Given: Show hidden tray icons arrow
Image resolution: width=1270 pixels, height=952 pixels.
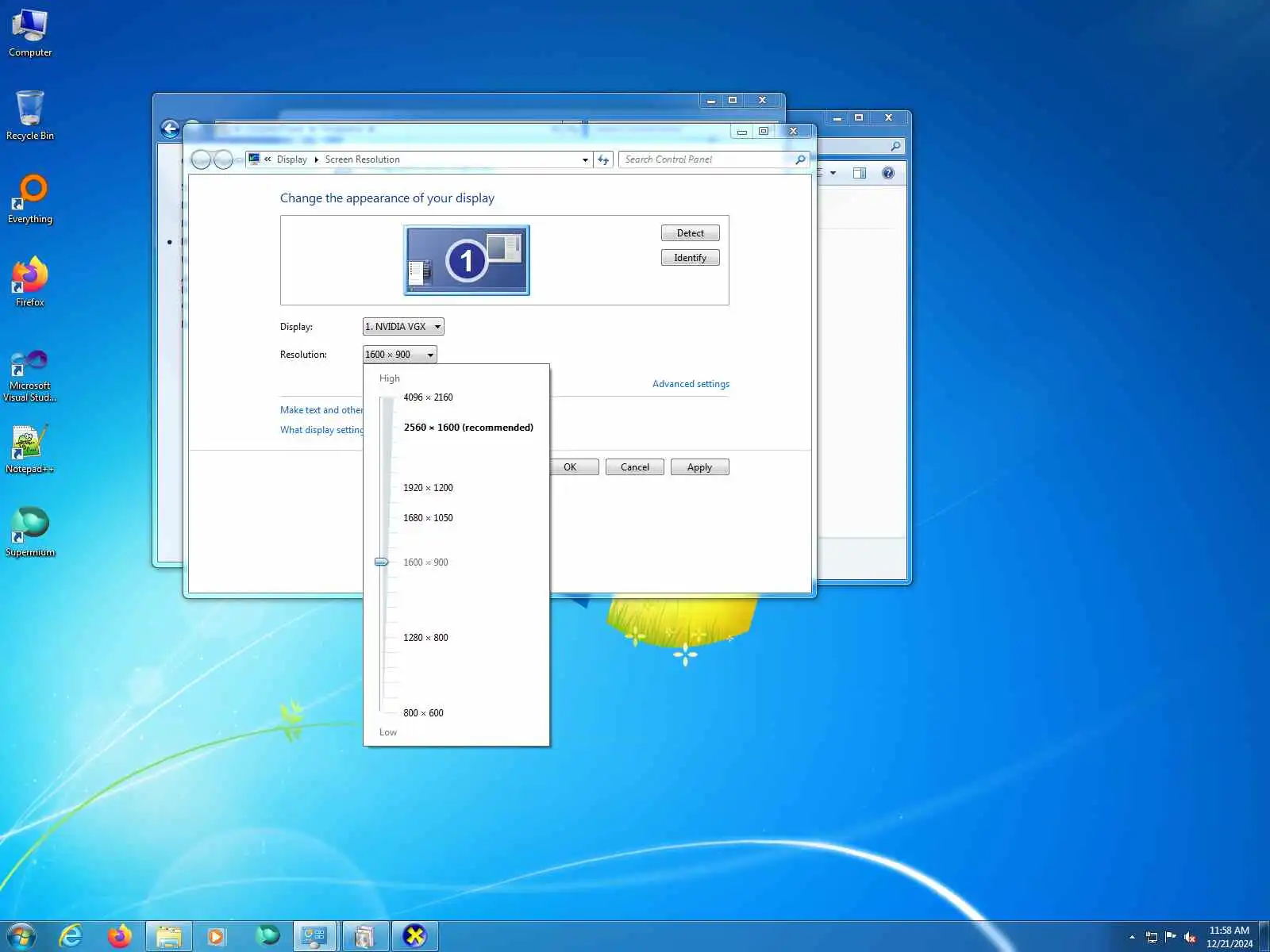Looking at the screenshot, I should pyautogui.click(x=1133, y=937).
